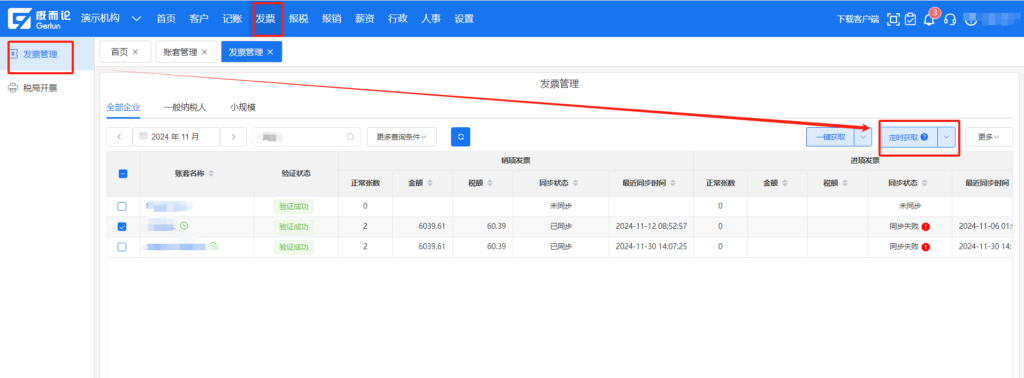Image resolution: width=1024 pixels, height=378 pixels.
Task: Close the 账套管理 tab with its X
Action: (x=204, y=52)
